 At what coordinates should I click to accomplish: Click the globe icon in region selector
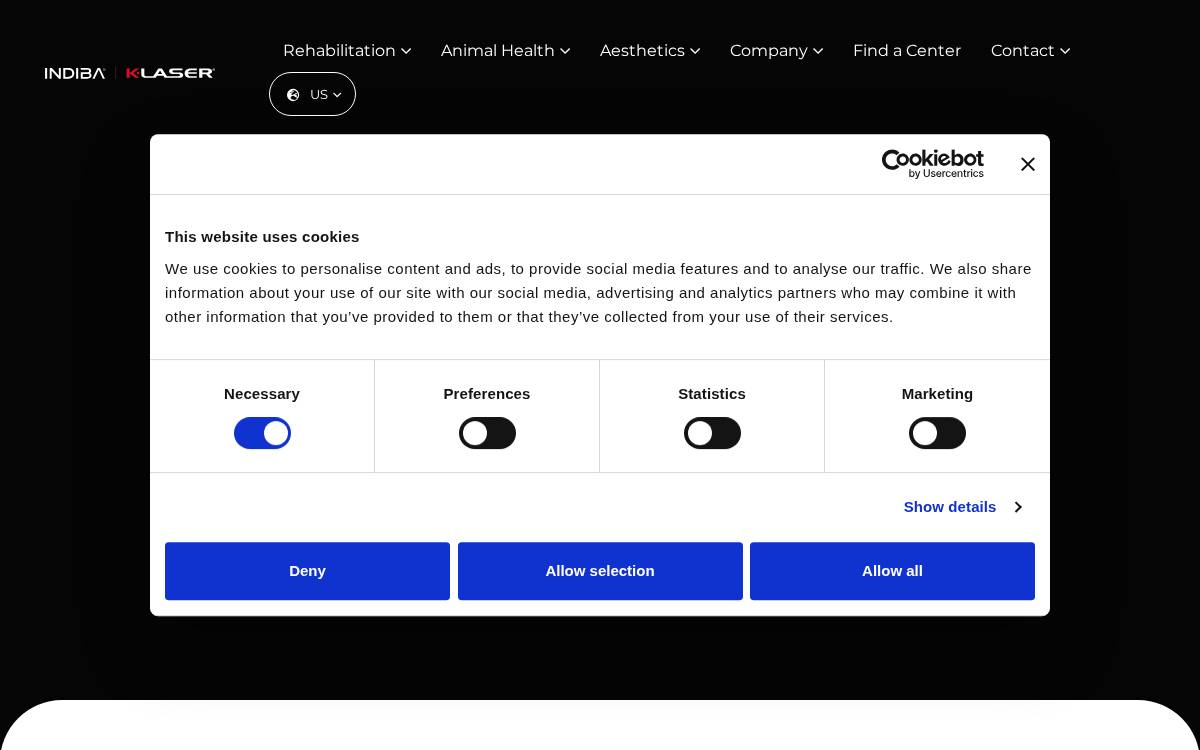[293, 95]
